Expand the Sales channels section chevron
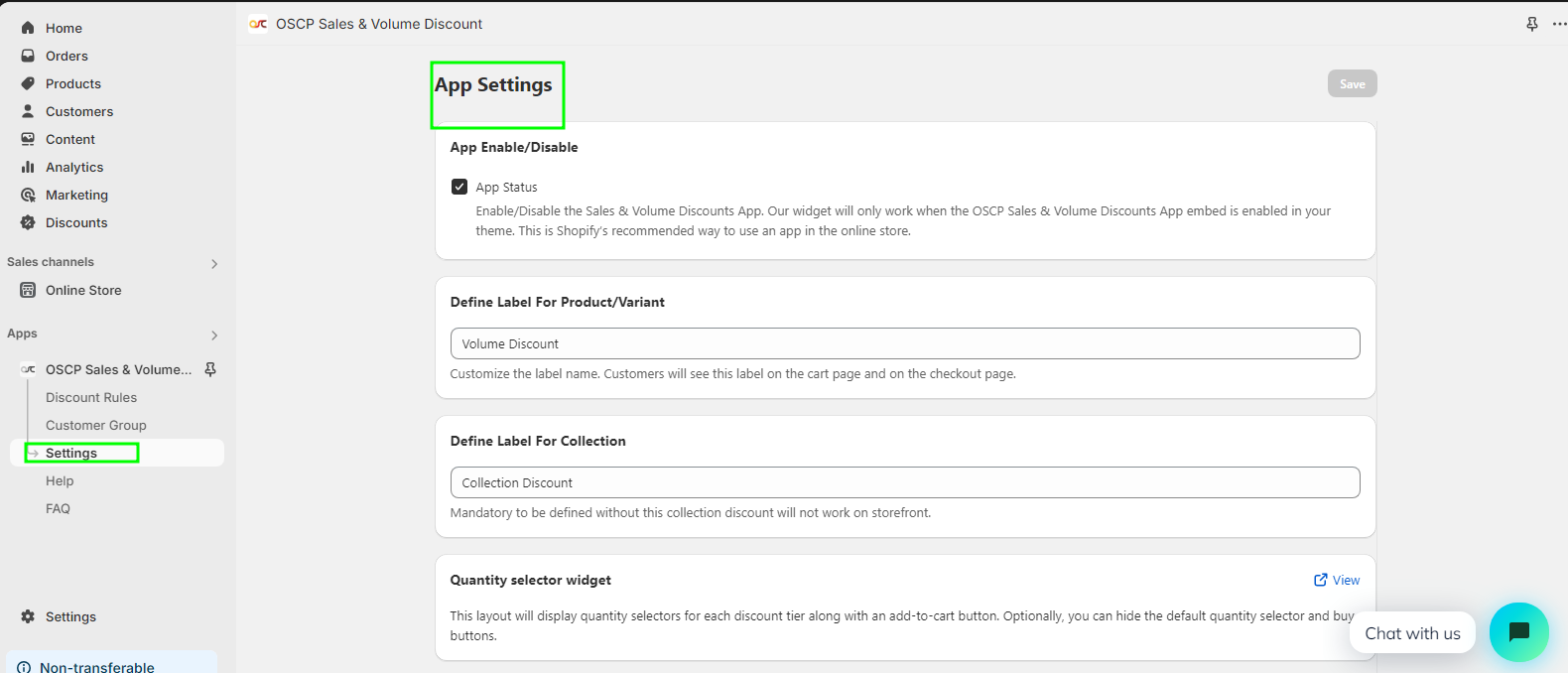The height and width of the screenshot is (673, 1568). pos(214,263)
